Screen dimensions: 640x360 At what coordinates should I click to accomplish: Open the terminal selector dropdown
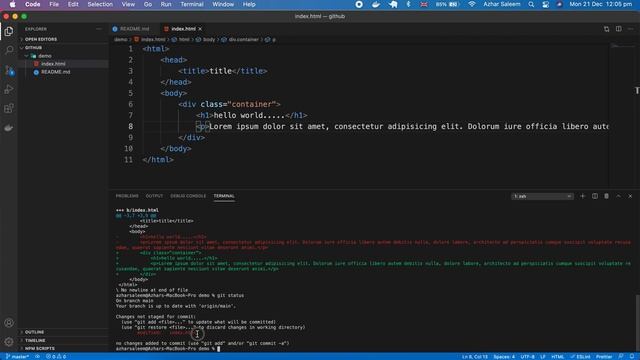tap(542, 196)
